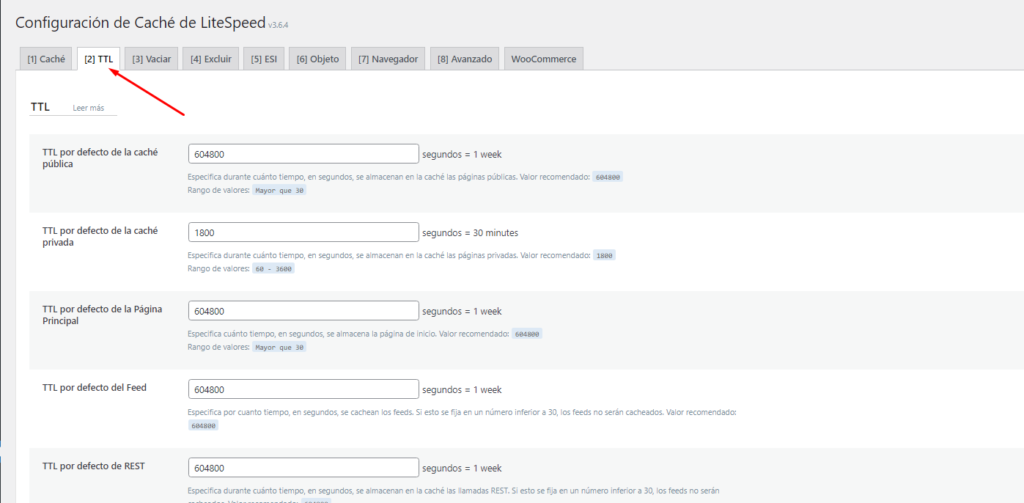The image size is (1024, 503).
Task: Click 'Mayor que 30' under public cache
Action: 279,190
